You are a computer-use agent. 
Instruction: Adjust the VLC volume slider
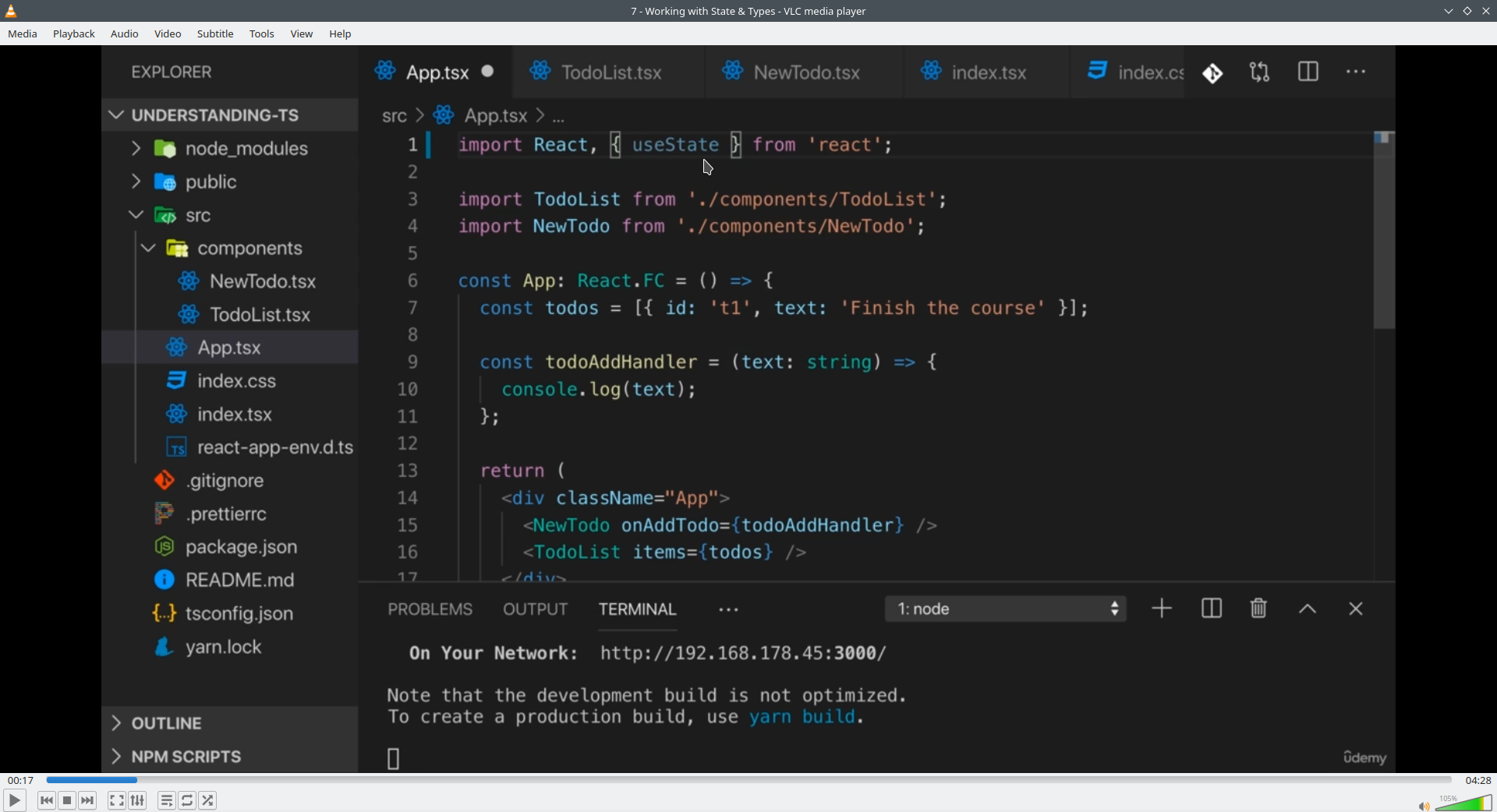[x=1463, y=803]
